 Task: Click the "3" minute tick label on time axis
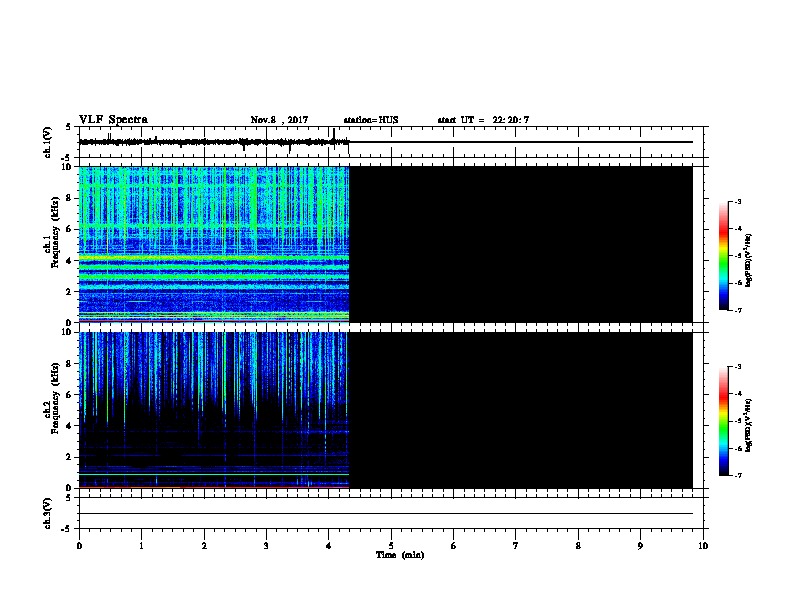[266, 546]
